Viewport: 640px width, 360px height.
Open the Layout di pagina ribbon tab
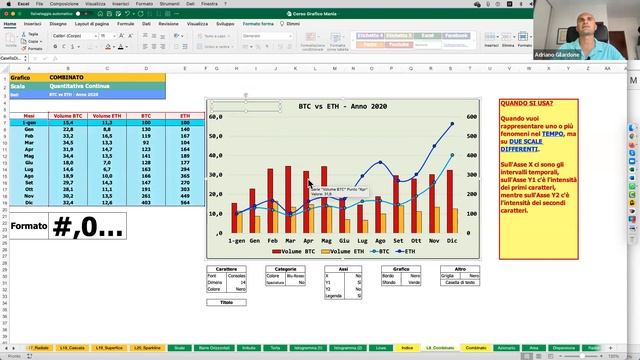point(92,24)
